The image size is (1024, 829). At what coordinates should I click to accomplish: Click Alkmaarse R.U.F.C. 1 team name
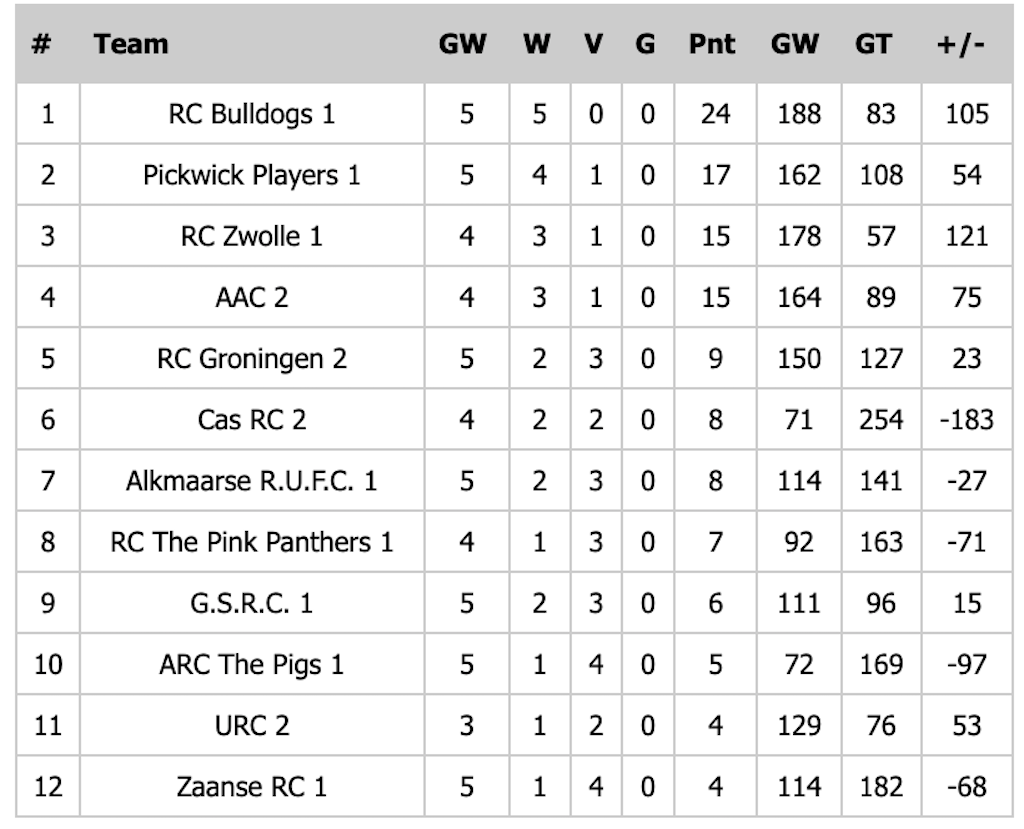[x=251, y=481]
